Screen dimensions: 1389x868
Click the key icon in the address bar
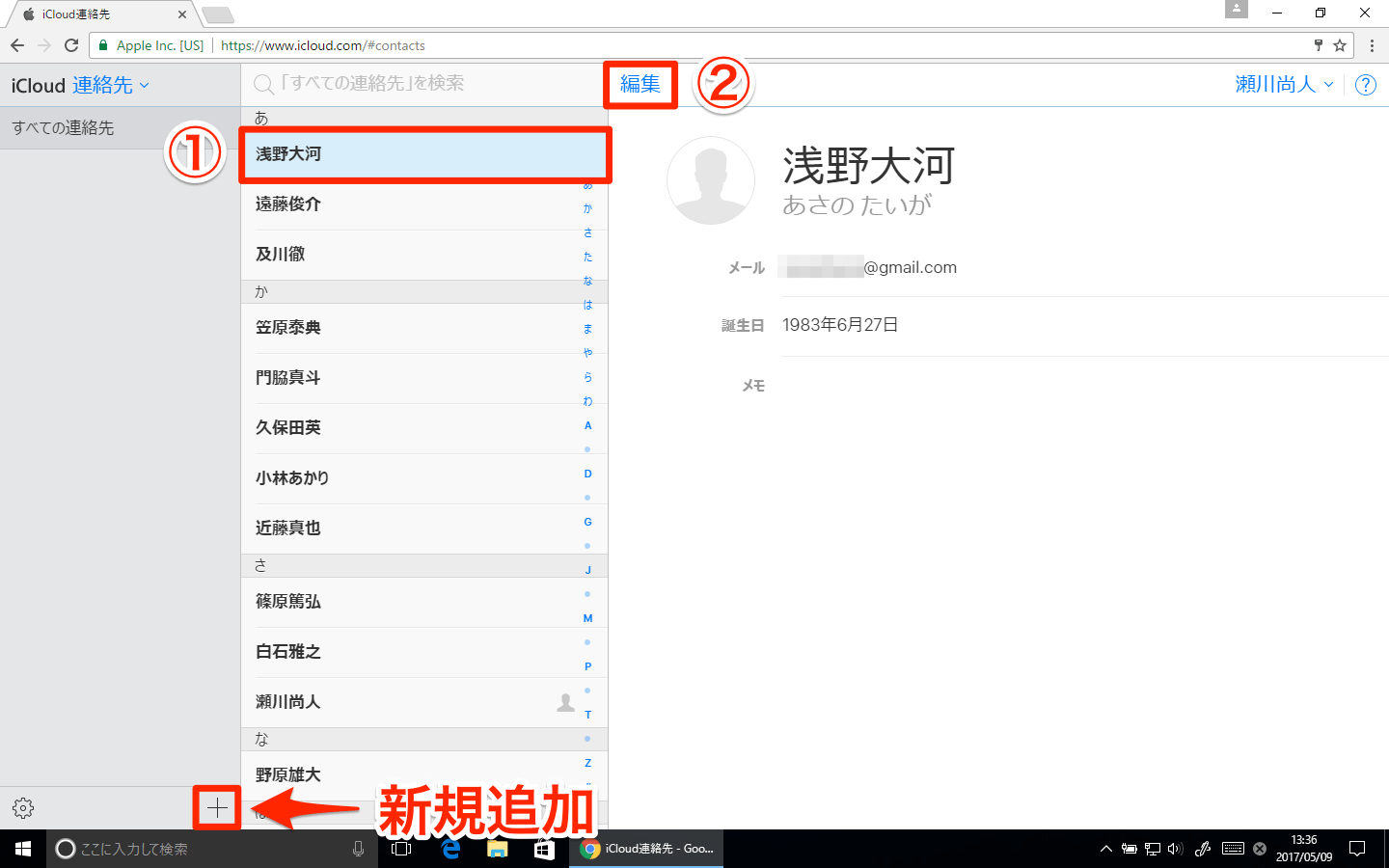click(x=1319, y=45)
